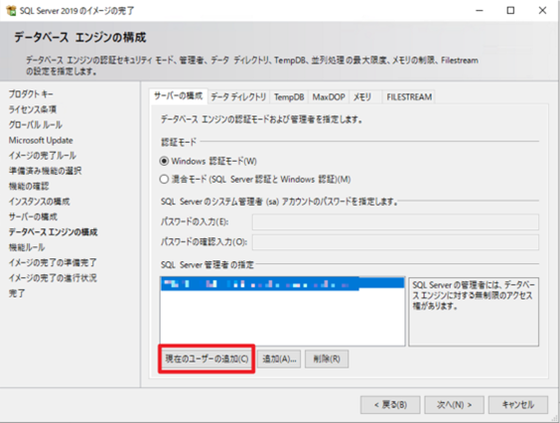Viewport: 560px width, 423px height.
Task: Switch to the TempDB tab
Action: (289, 97)
